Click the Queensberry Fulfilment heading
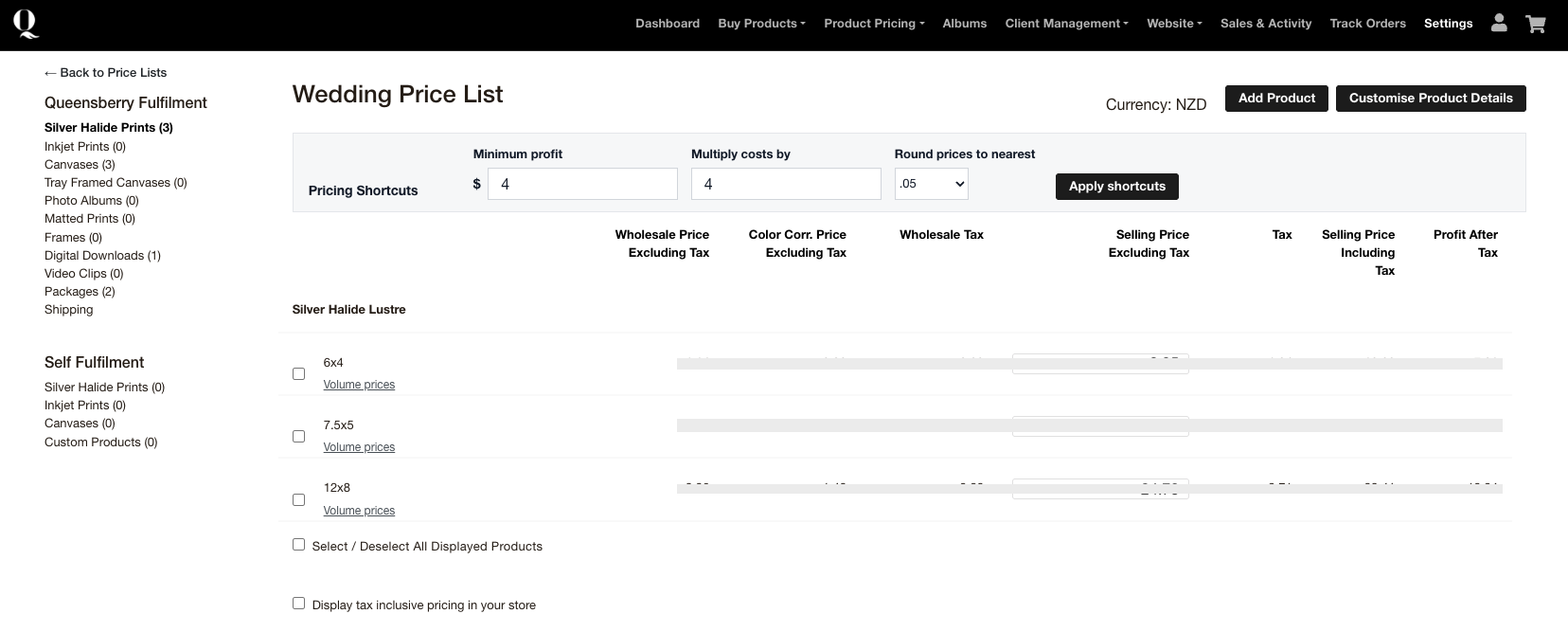The height and width of the screenshot is (632, 1568). coord(126,103)
